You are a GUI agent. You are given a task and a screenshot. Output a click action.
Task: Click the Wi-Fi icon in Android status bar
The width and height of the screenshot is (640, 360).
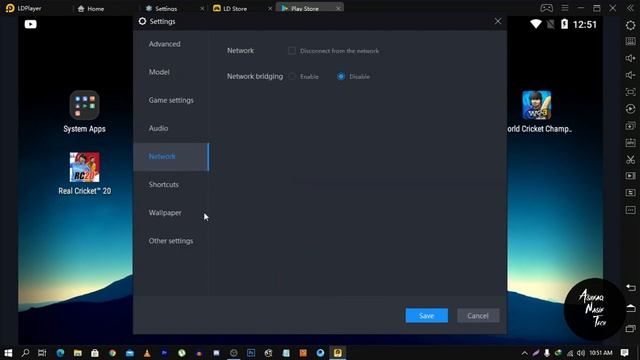click(536, 24)
